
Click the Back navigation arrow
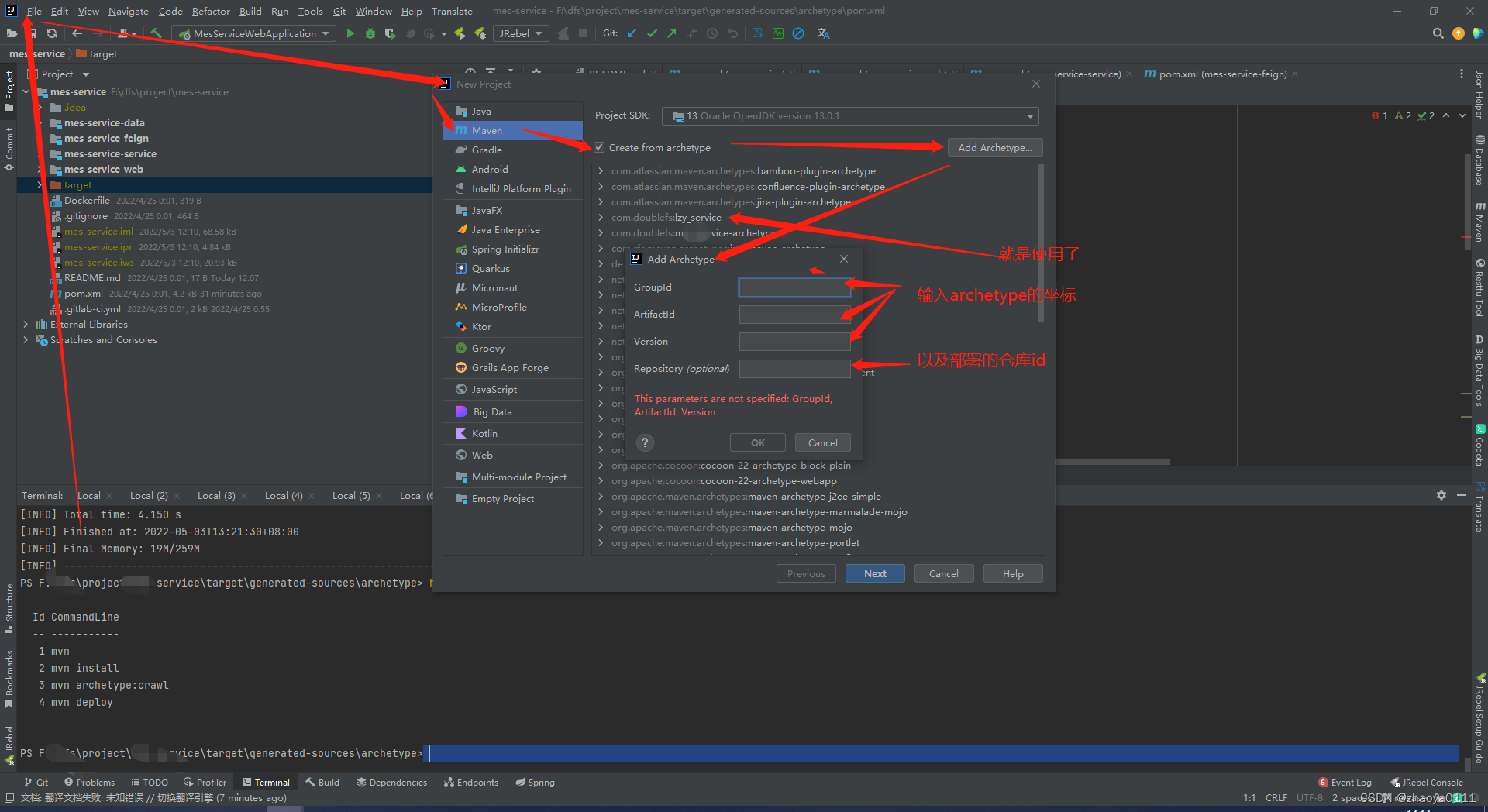(x=77, y=33)
